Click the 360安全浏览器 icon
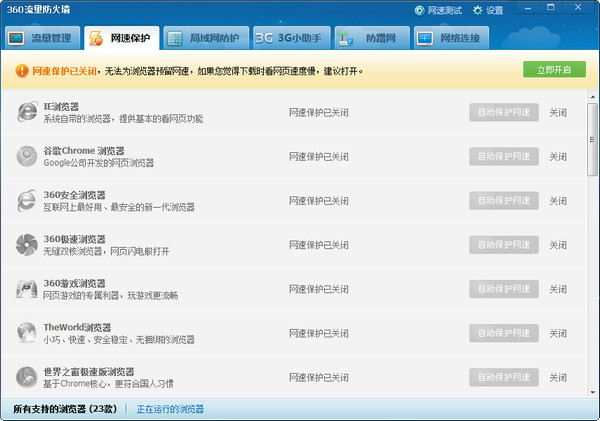 click(27, 201)
